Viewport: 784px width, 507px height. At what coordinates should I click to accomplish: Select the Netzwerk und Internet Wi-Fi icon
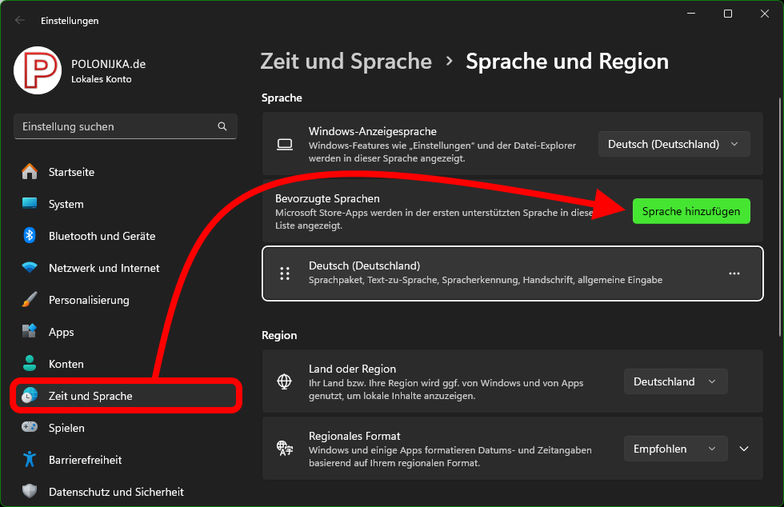(30, 268)
